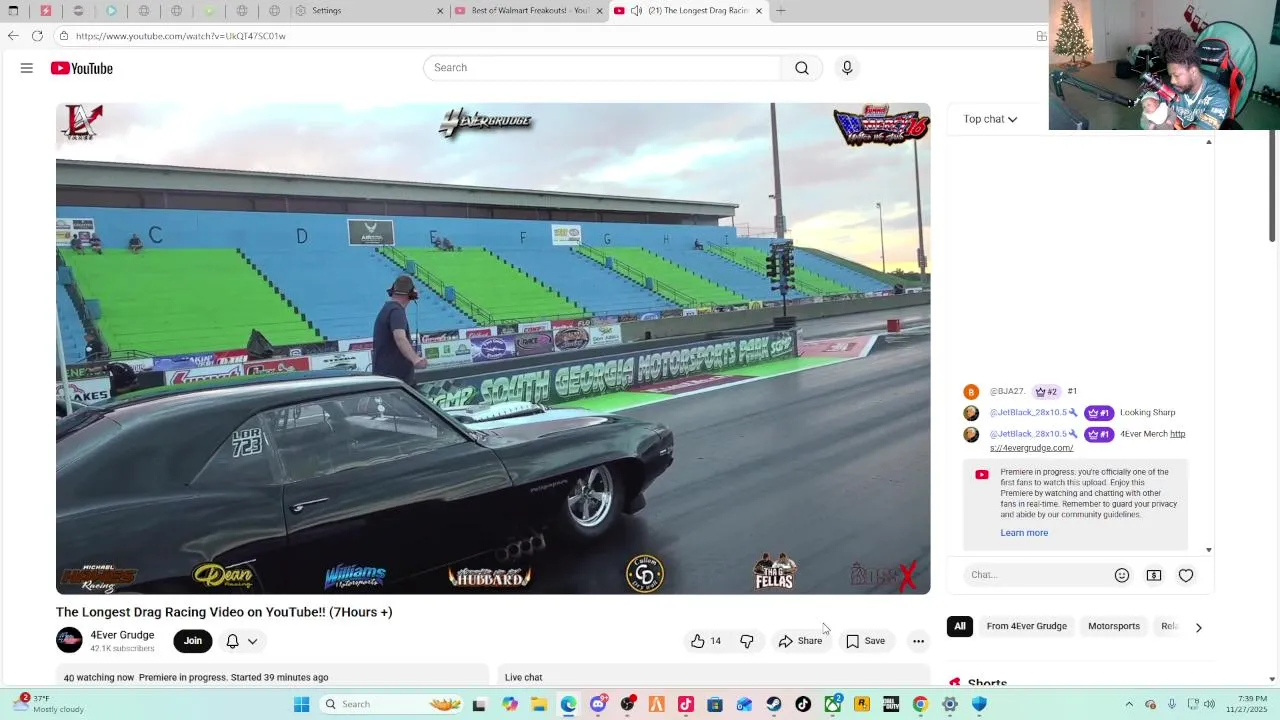This screenshot has height=720, width=1280.
Task: Open the Windows Start menu
Action: [x=301, y=704]
